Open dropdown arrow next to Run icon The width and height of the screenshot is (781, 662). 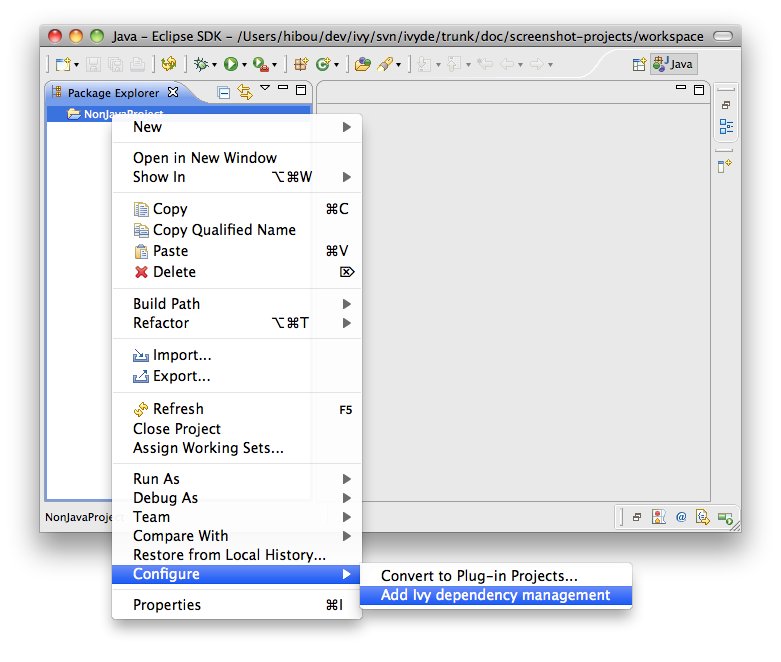click(x=243, y=65)
